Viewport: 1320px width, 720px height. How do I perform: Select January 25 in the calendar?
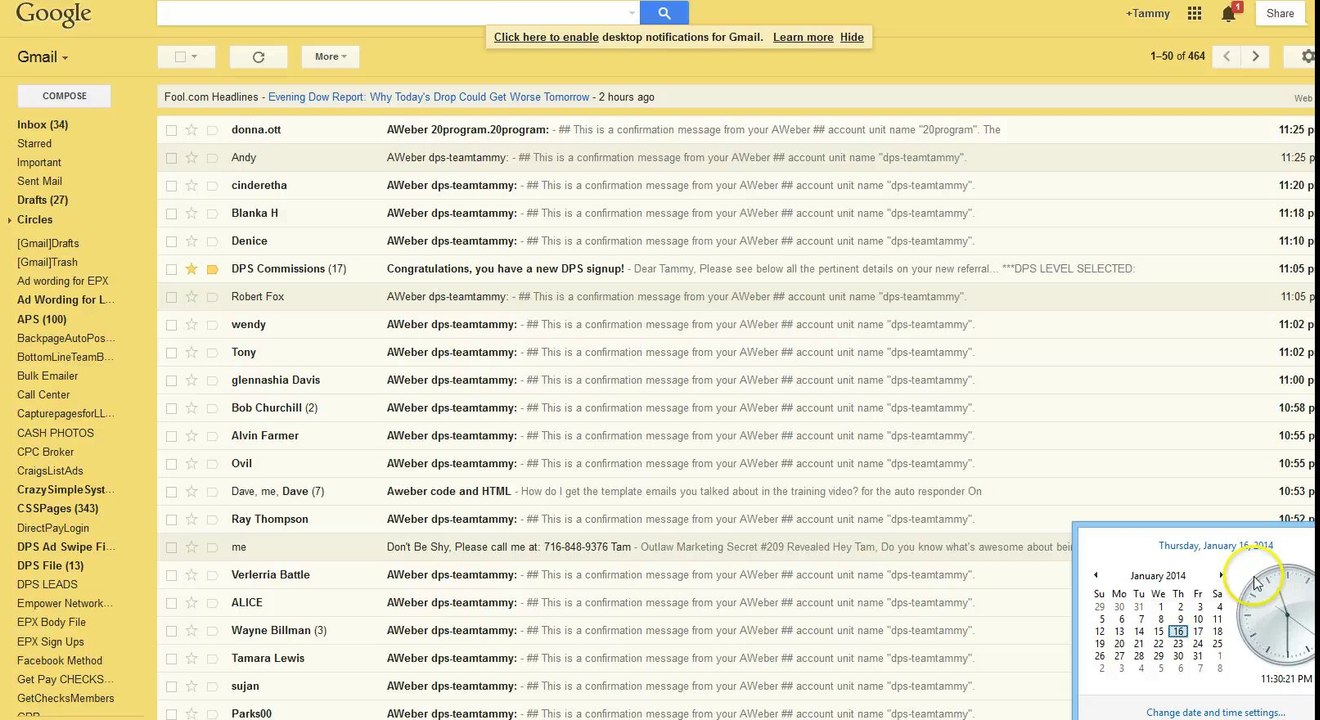[1217, 644]
